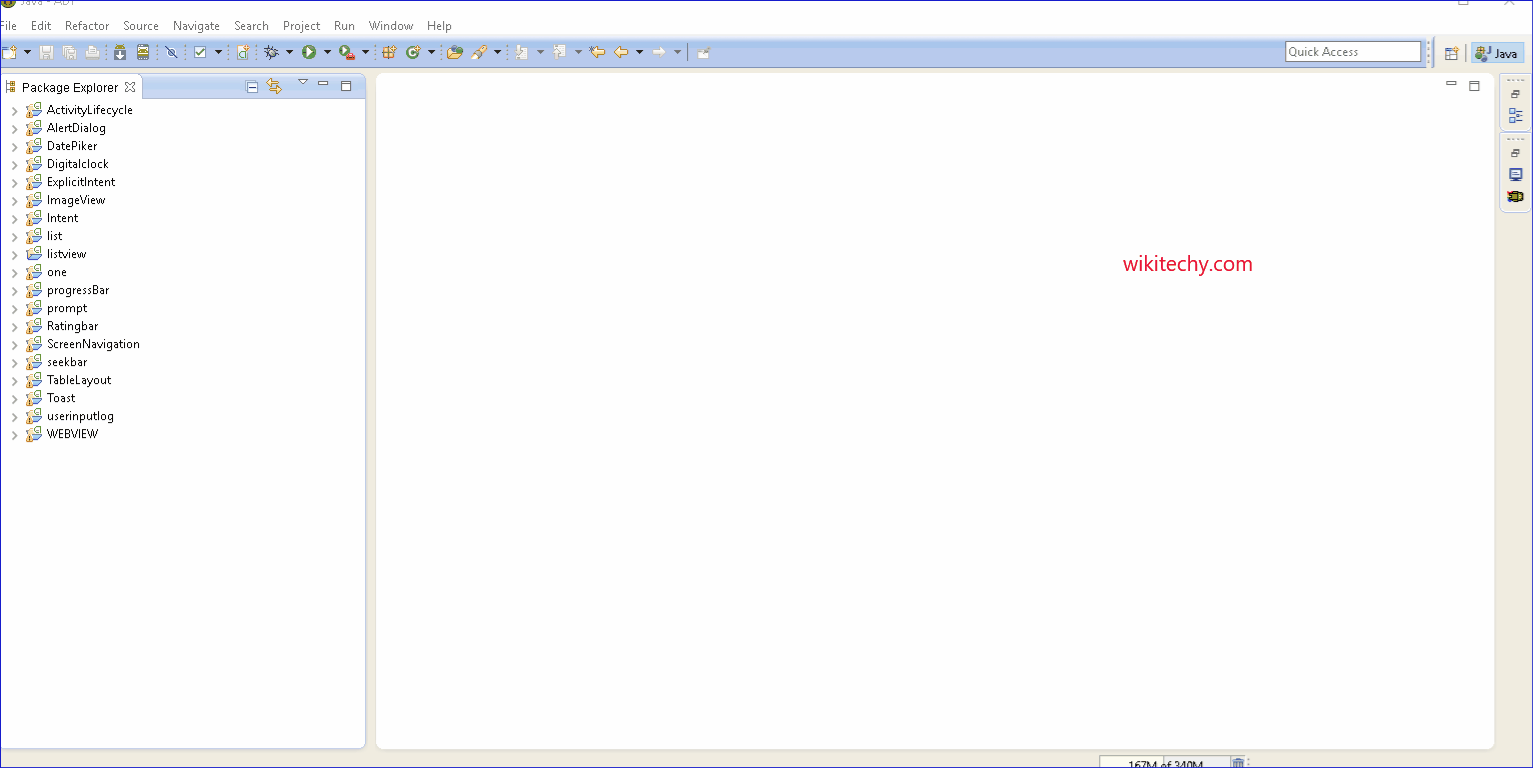Print using the toolbar printer icon

click(x=92, y=52)
